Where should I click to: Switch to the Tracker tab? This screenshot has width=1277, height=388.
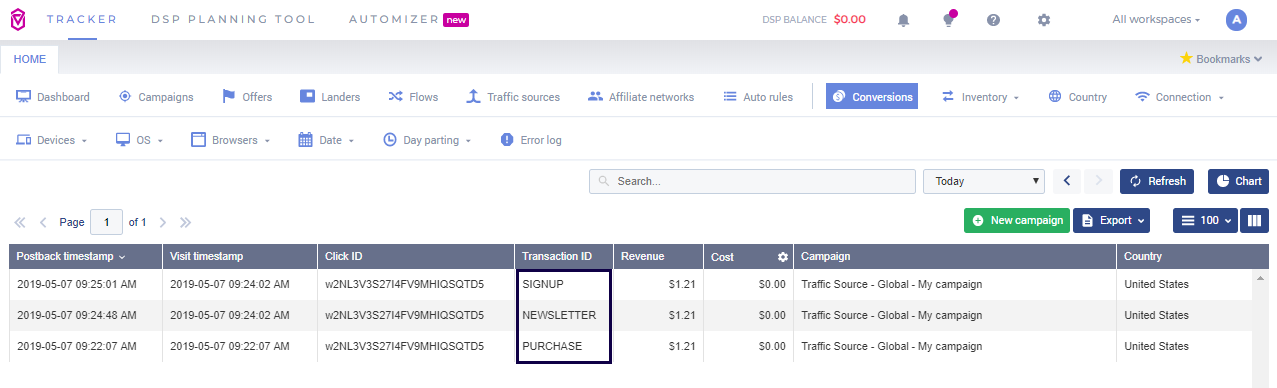(x=82, y=19)
